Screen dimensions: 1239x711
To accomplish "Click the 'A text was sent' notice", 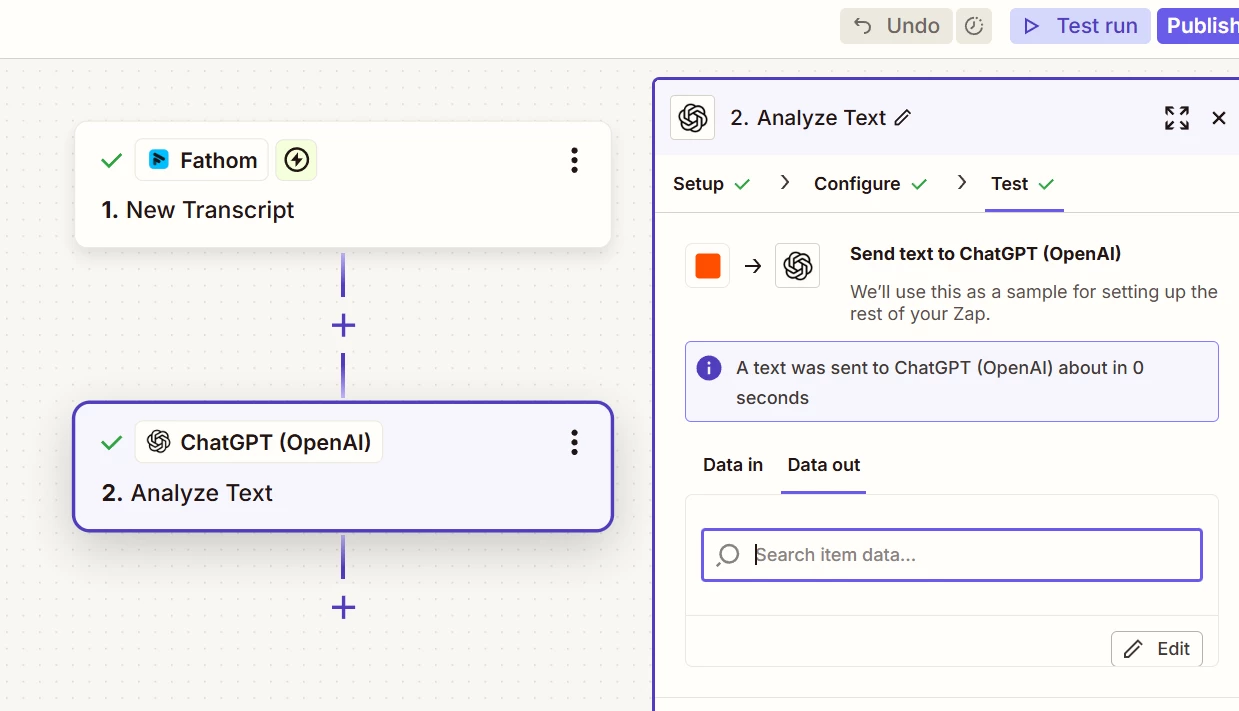I will tap(952, 382).
